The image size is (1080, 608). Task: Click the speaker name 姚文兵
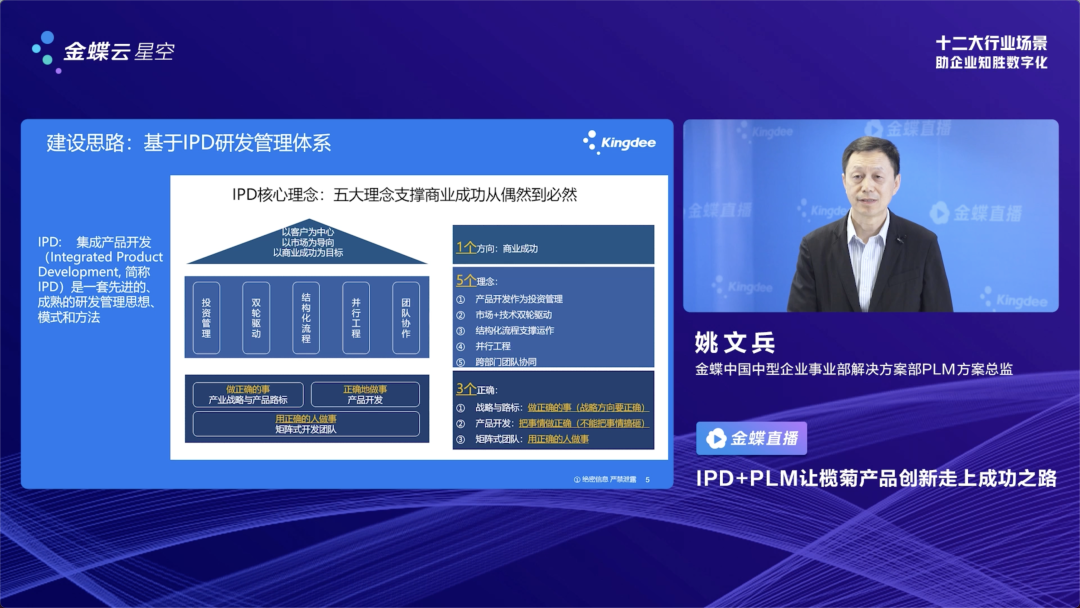pos(735,342)
